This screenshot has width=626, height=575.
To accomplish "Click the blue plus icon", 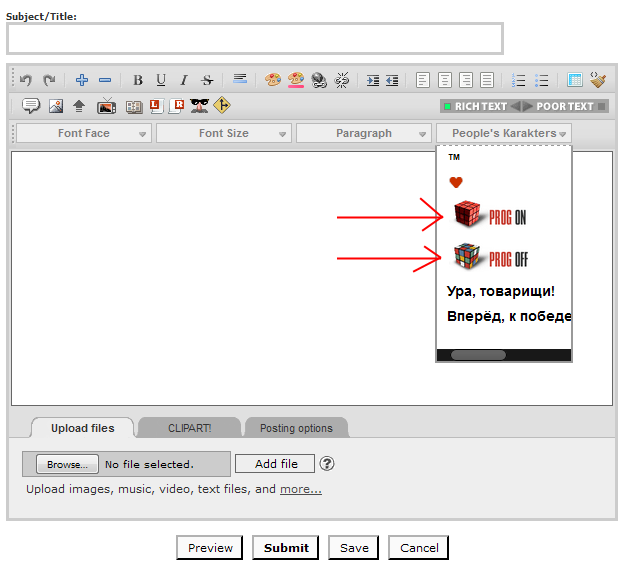I will tap(82, 80).
